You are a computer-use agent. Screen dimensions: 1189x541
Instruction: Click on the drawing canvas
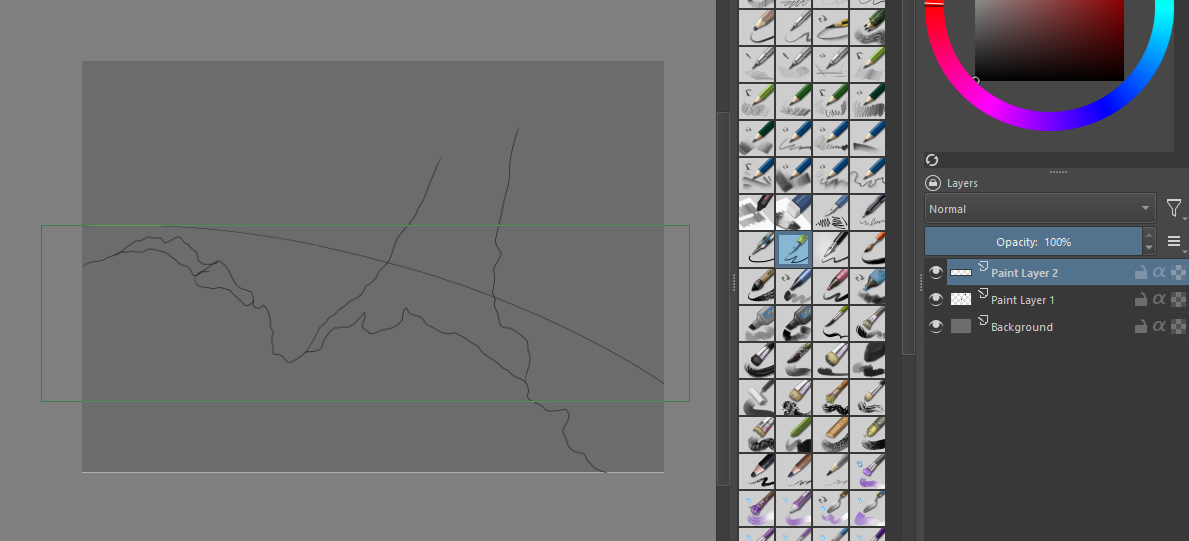coord(372,266)
